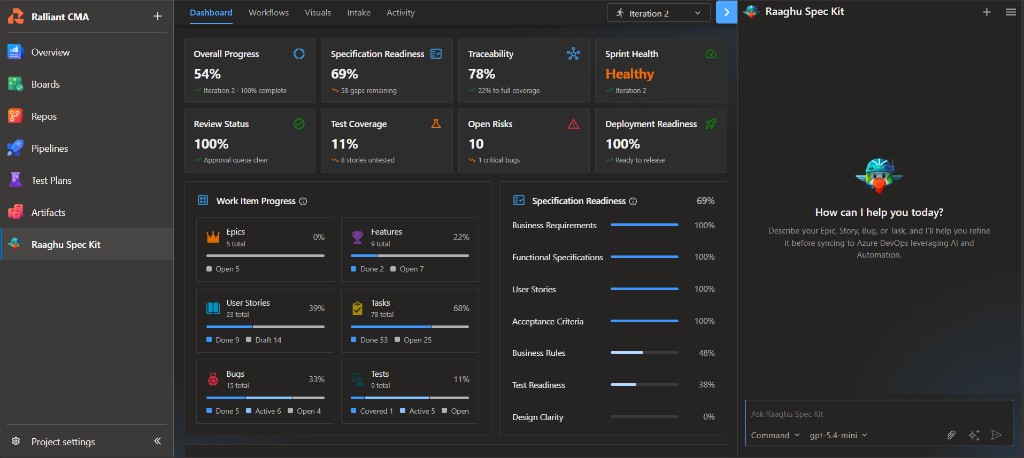Viewport: 1024px width, 458px height.
Task: Click the Test Coverage flask icon
Action: [436, 123]
